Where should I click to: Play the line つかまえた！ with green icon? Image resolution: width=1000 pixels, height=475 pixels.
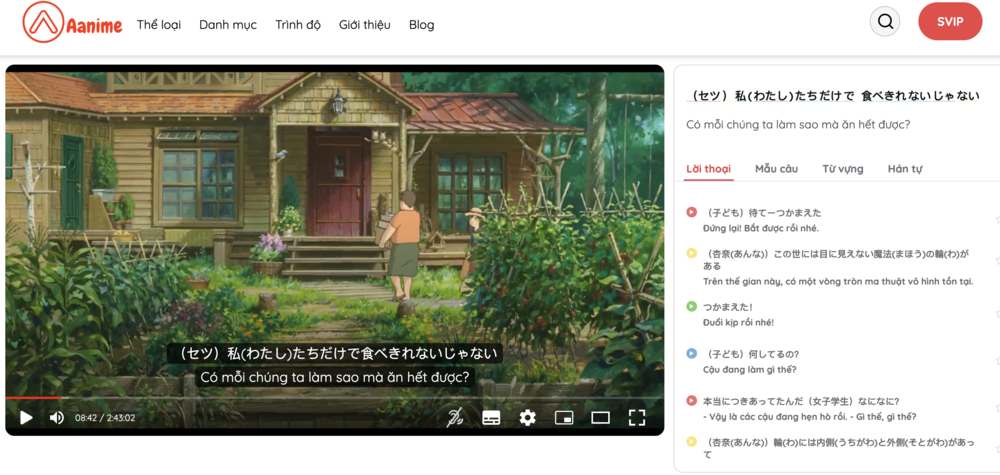coord(691,307)
